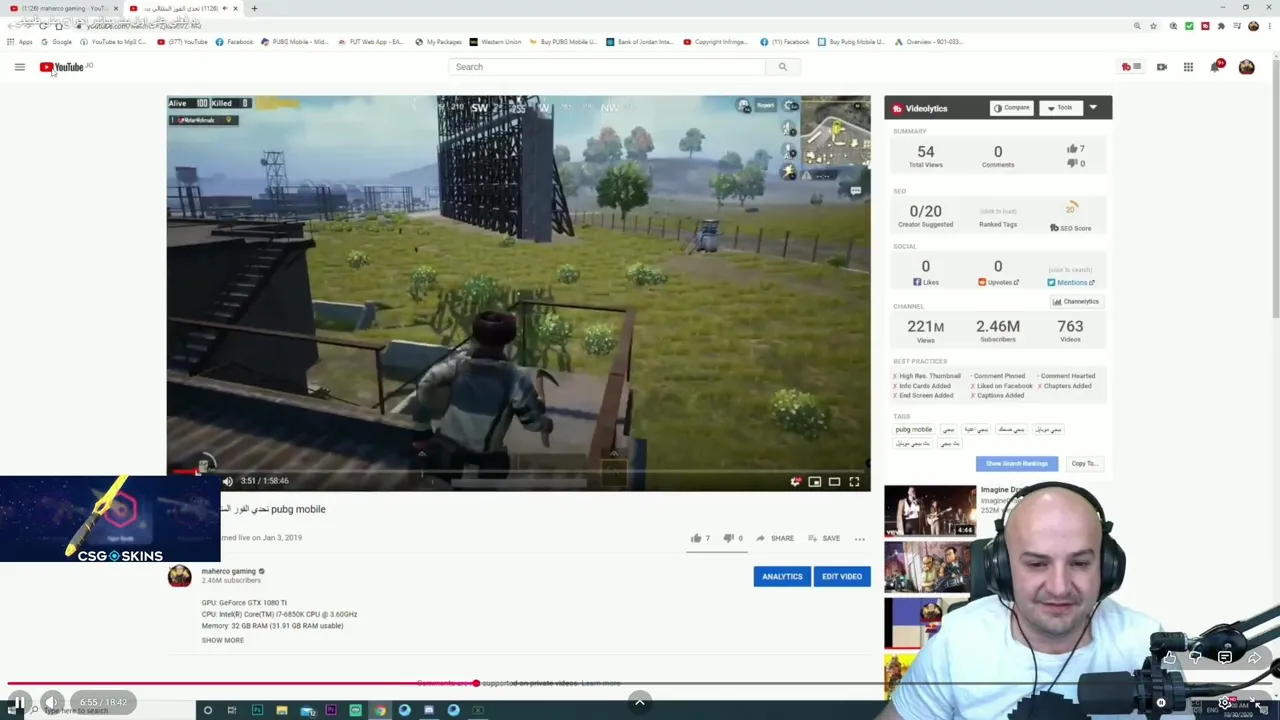1280x720 pixels.
Task: Bookmark this page with the star icon
Action: (1153, 26)
